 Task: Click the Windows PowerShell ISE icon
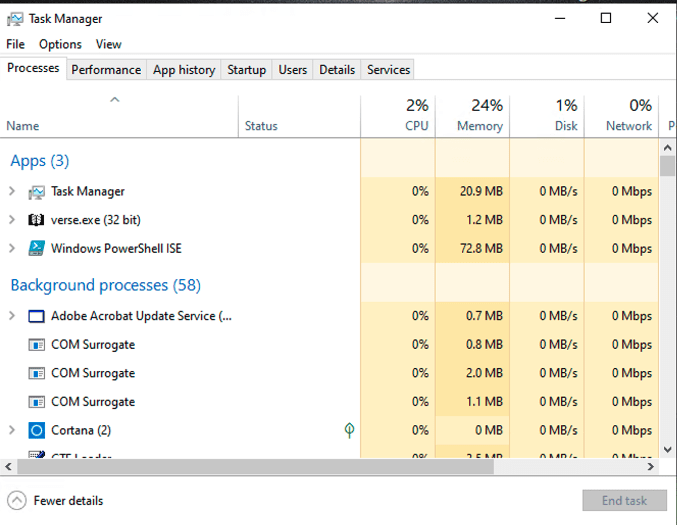(x=37, y=249)
